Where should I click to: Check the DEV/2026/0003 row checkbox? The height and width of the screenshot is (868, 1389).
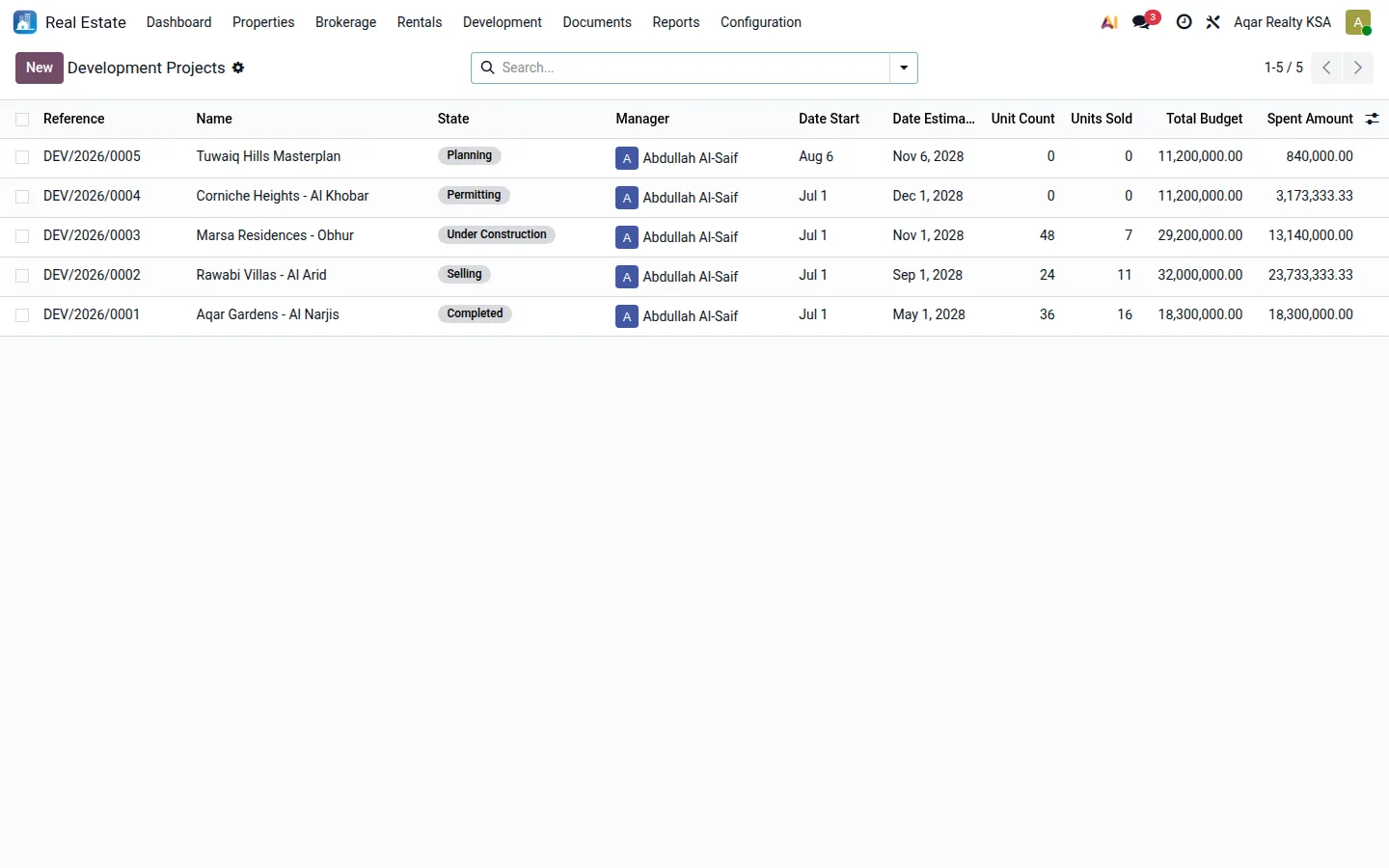pos(22,236)
